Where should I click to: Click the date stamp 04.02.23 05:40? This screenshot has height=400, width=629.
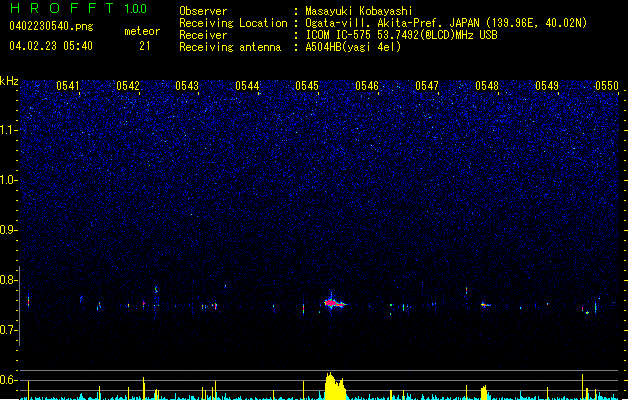tap(51, 46)
